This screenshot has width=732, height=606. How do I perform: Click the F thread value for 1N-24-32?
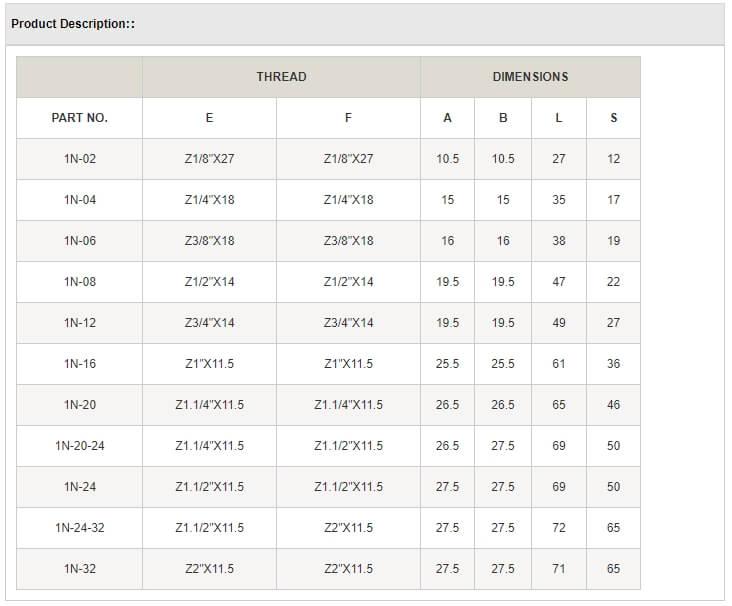pos(348,528)
